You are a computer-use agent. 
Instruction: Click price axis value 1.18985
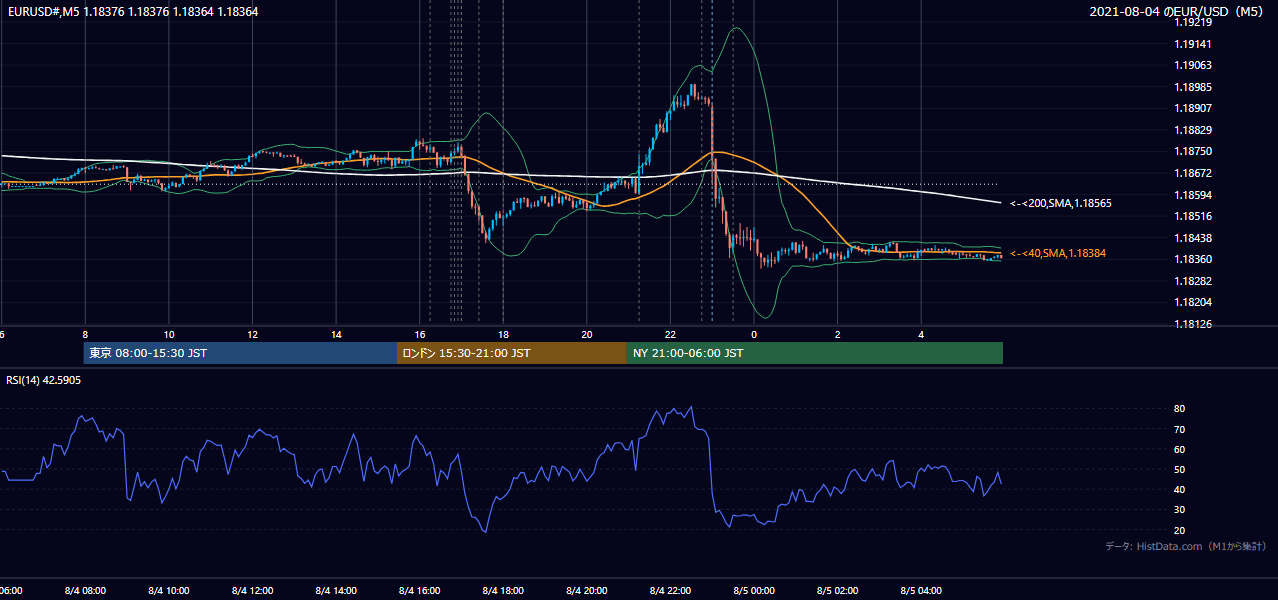[1192, 87]
